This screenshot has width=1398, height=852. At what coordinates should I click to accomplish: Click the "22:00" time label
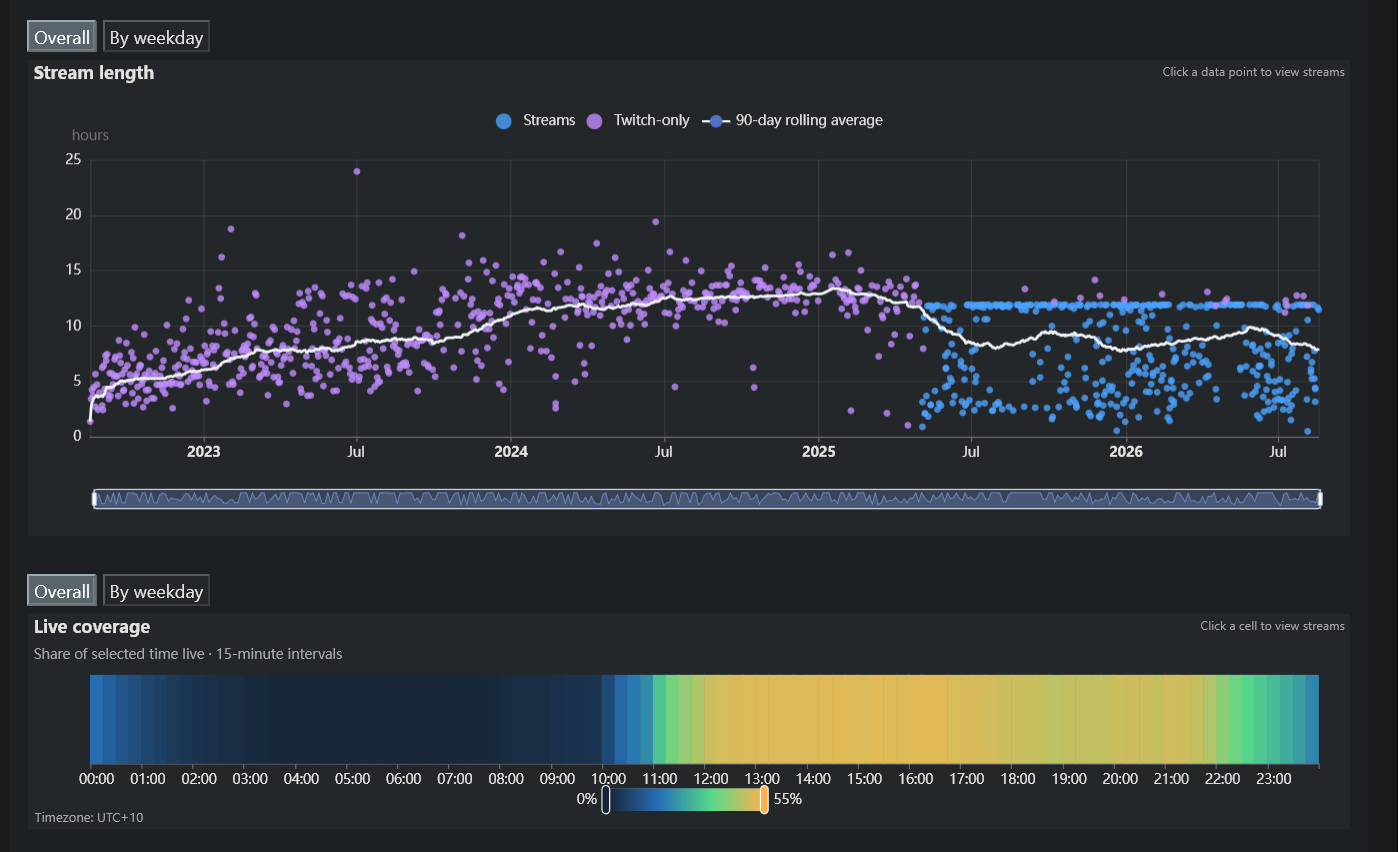pyautogui.click(x=1223, y=779)
